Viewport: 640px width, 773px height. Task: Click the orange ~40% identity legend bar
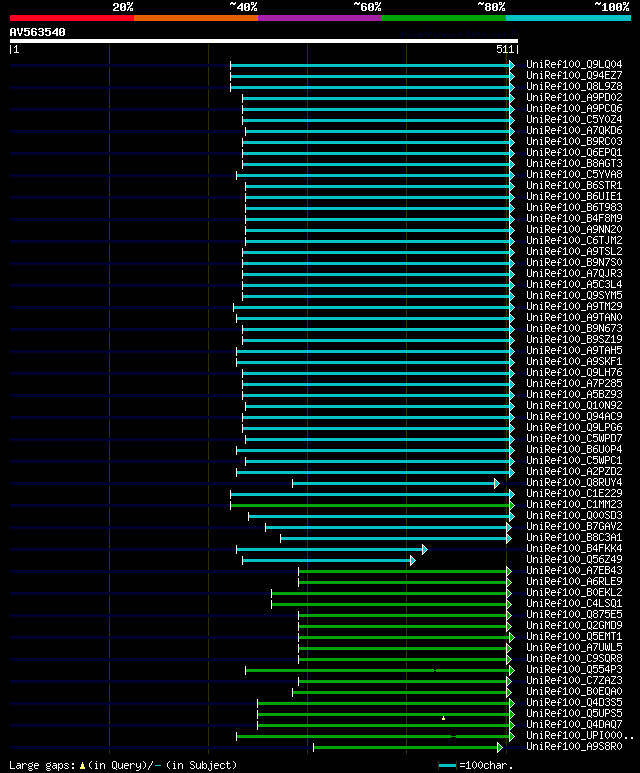(x=196, y=18)
